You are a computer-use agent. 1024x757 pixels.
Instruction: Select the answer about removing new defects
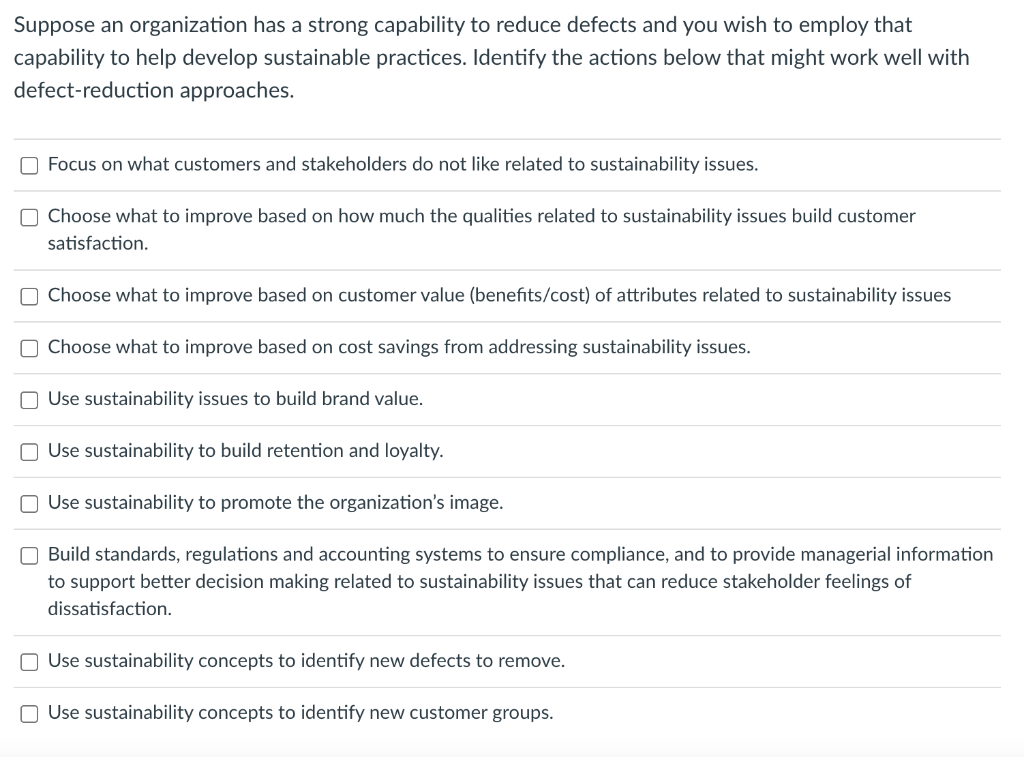pos(306,661)
